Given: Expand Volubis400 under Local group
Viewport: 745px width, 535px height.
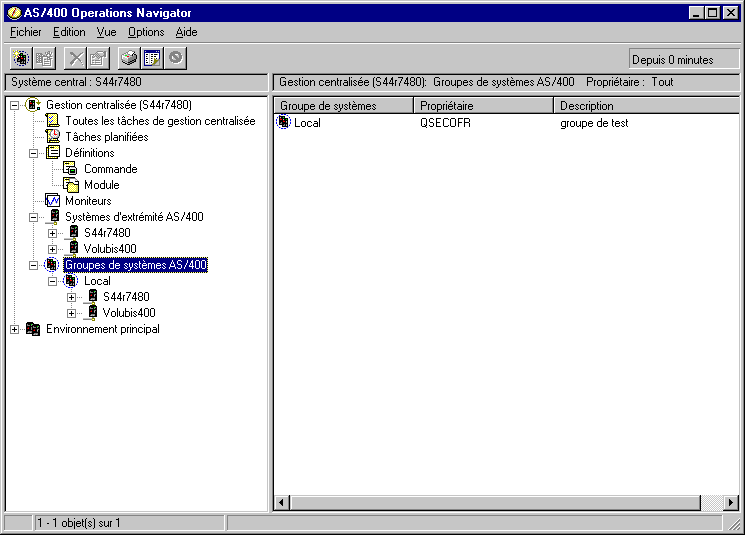Looking at the screenshot, I should click(x=71, y=313).
